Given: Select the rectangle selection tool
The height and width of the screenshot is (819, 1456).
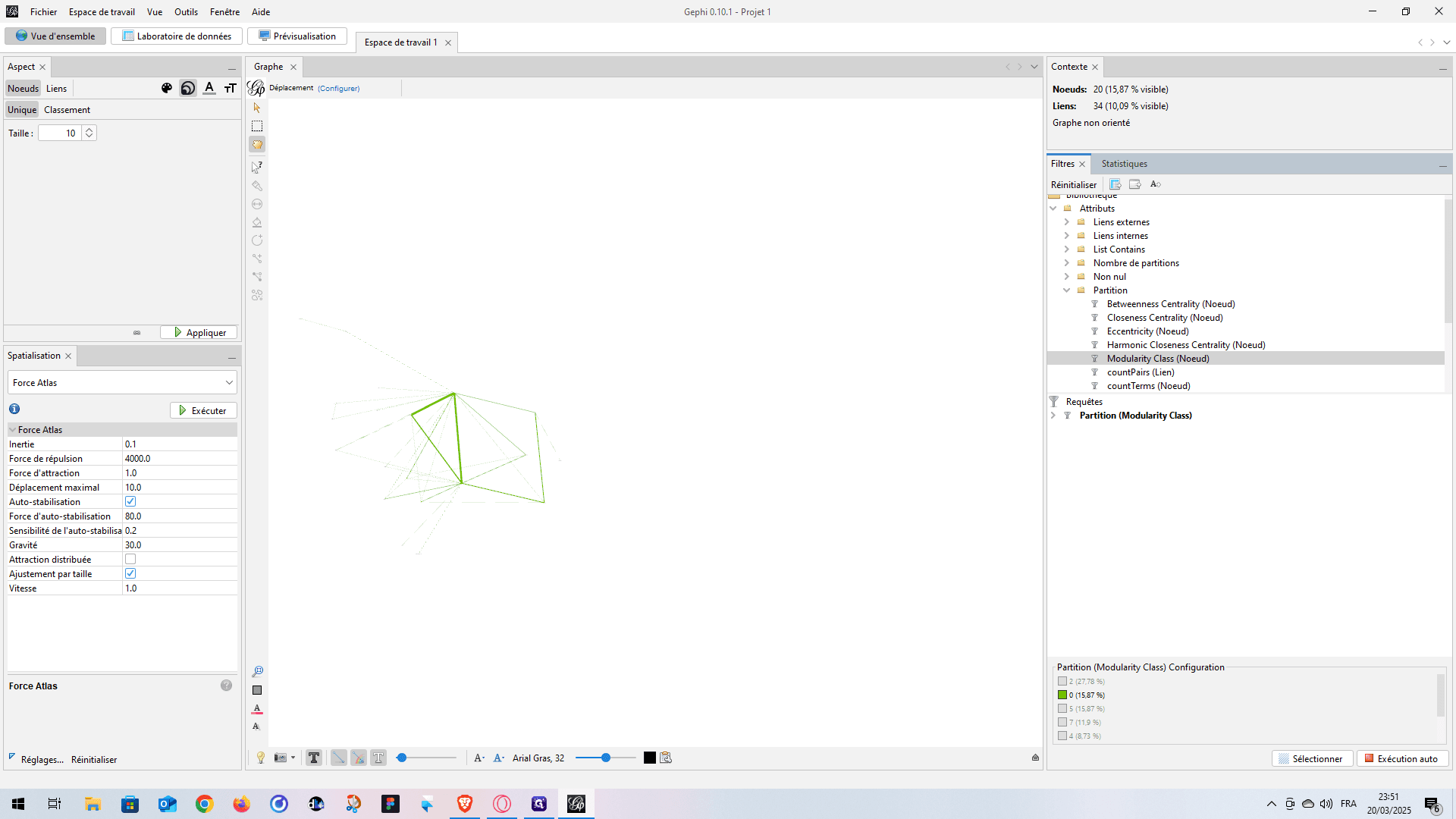Looking at the screenshot, I should pyautogui.click(x=257, y=127).
